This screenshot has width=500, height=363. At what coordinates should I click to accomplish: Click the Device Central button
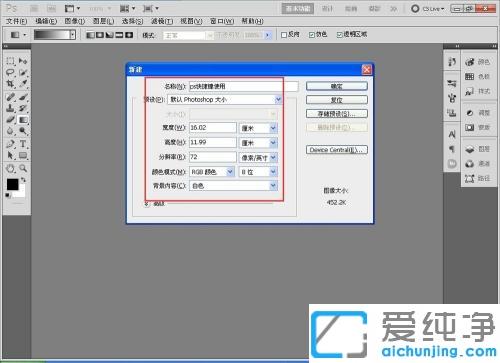[337, 150]
